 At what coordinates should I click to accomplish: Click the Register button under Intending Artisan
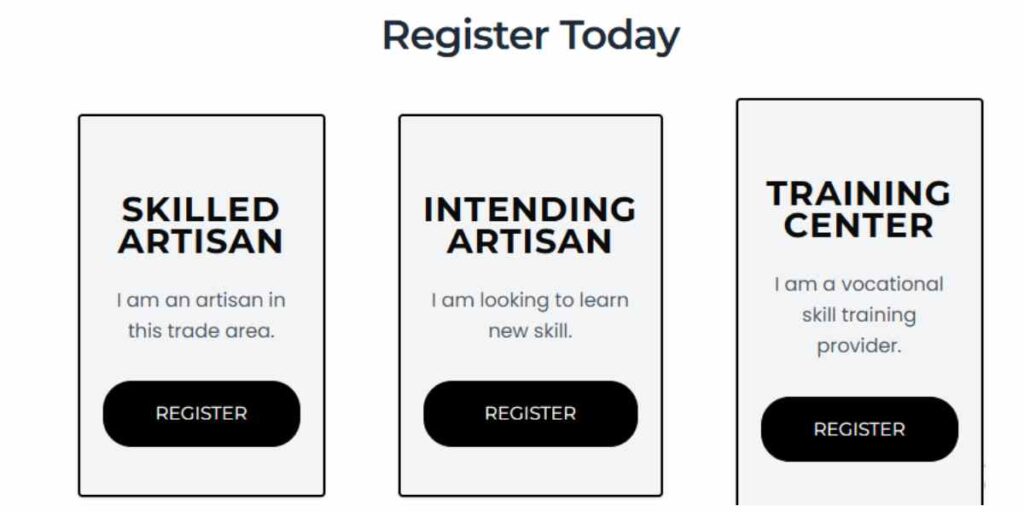530,413
